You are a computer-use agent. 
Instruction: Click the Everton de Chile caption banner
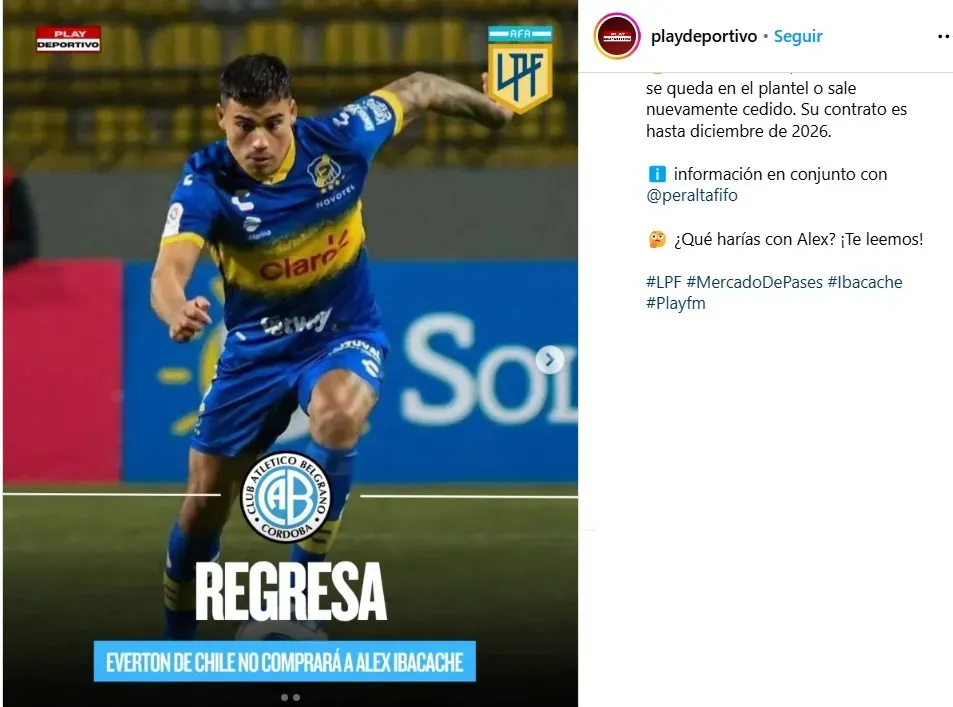pos(284,661)
